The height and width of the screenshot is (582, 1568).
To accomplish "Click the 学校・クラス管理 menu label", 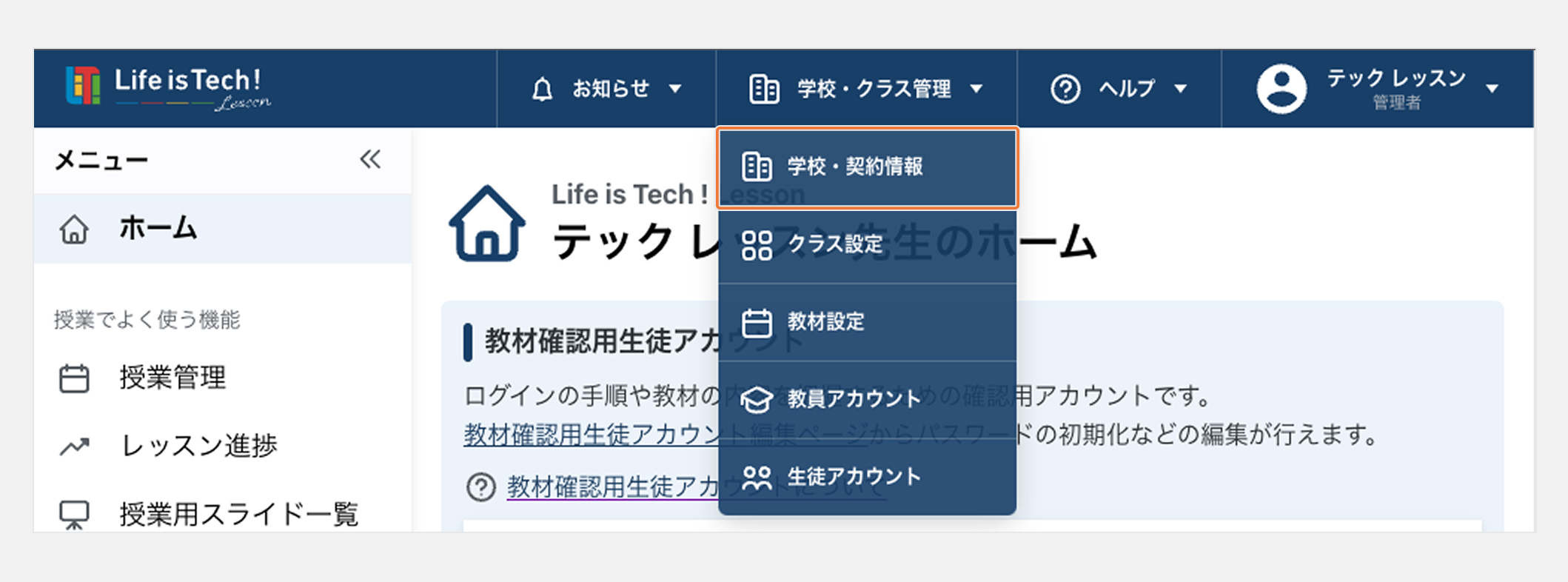I will pyautogui.click(x=874, y=90).
